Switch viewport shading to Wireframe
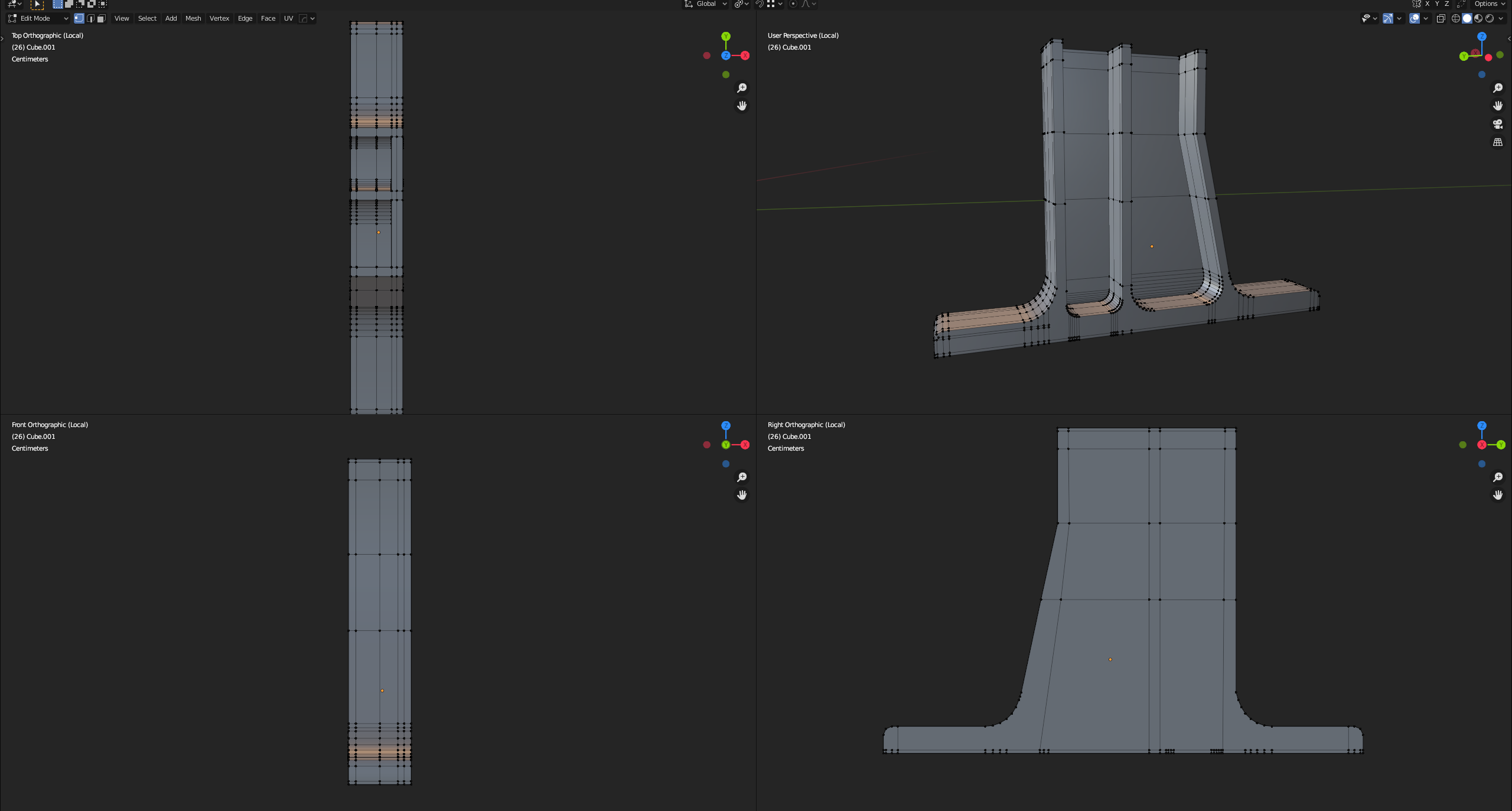The width and height of the screenshot is (1512, 811). point(1455,18)
